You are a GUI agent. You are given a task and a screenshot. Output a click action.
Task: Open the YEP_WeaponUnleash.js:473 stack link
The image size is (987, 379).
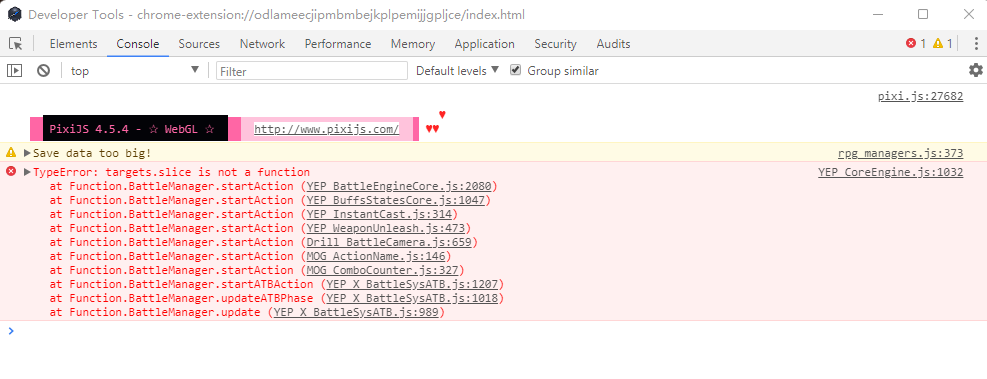click(386, 228)
